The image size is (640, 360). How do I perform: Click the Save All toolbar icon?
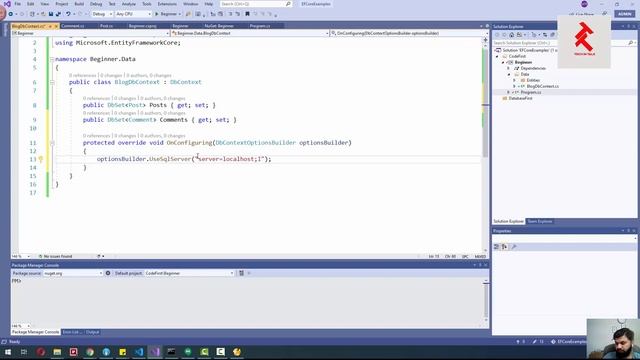[58, 14]
